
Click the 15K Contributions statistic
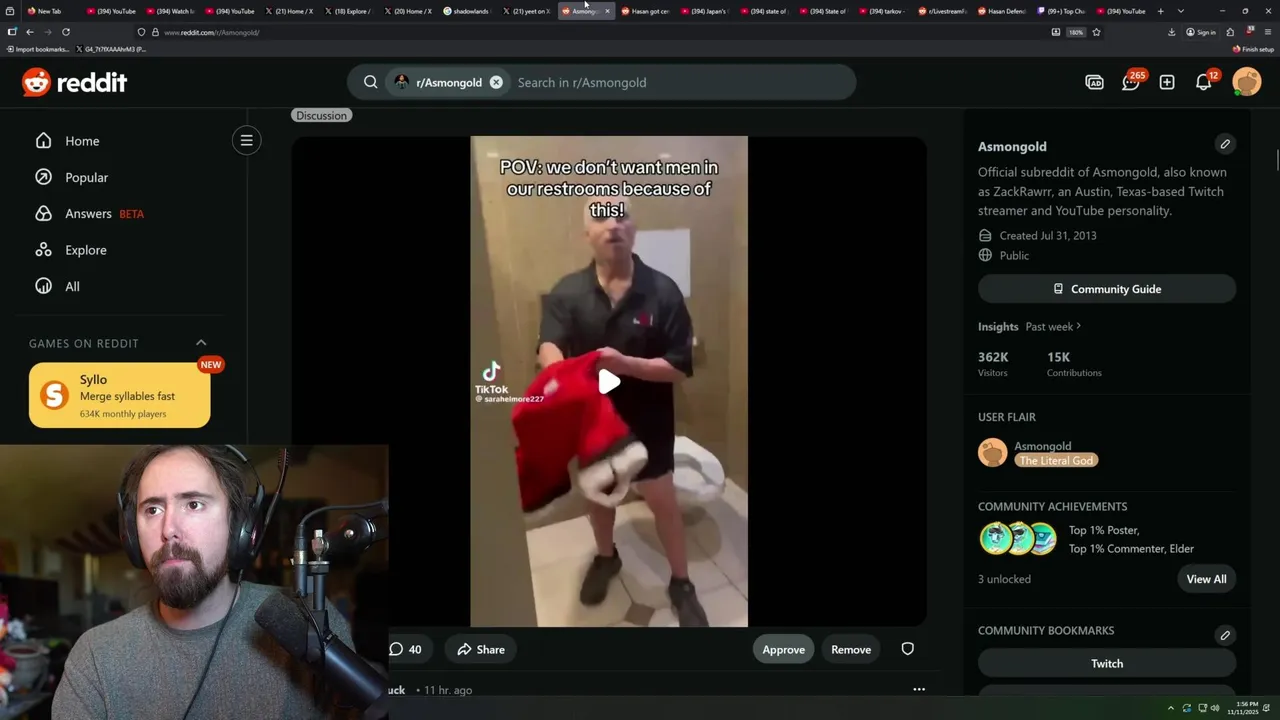click(x=1074, y=364)
